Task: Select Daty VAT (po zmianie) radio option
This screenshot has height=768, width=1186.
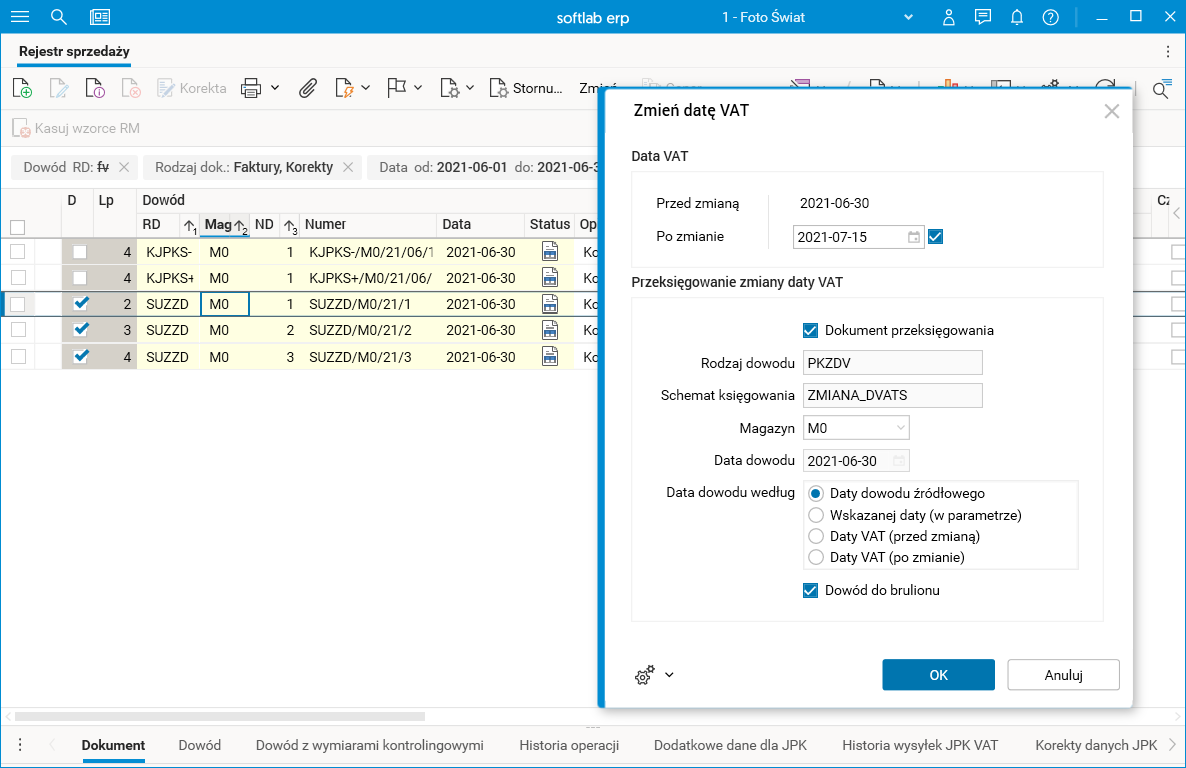Action: 816,557
